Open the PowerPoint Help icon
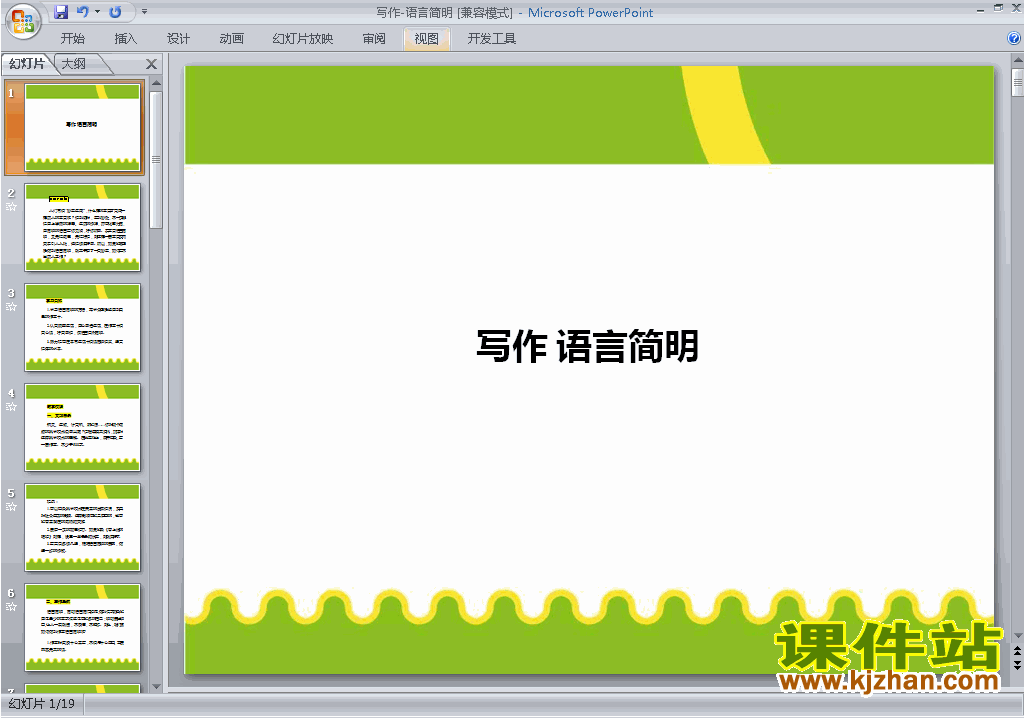 pos(1014,39)
